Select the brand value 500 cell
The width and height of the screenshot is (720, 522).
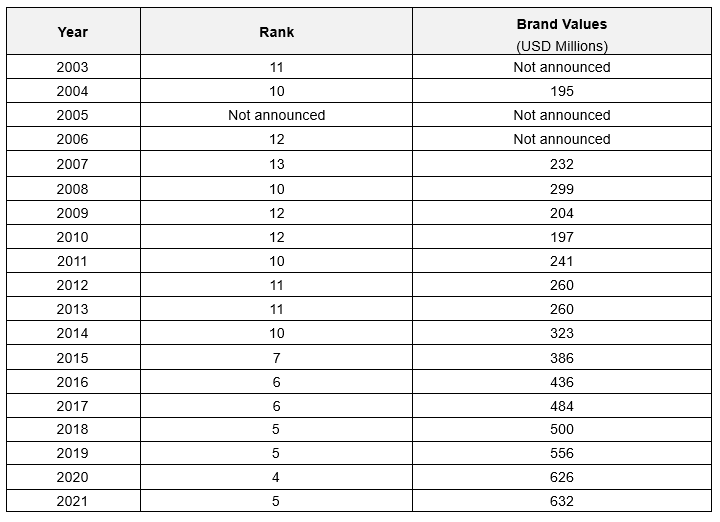562,429
